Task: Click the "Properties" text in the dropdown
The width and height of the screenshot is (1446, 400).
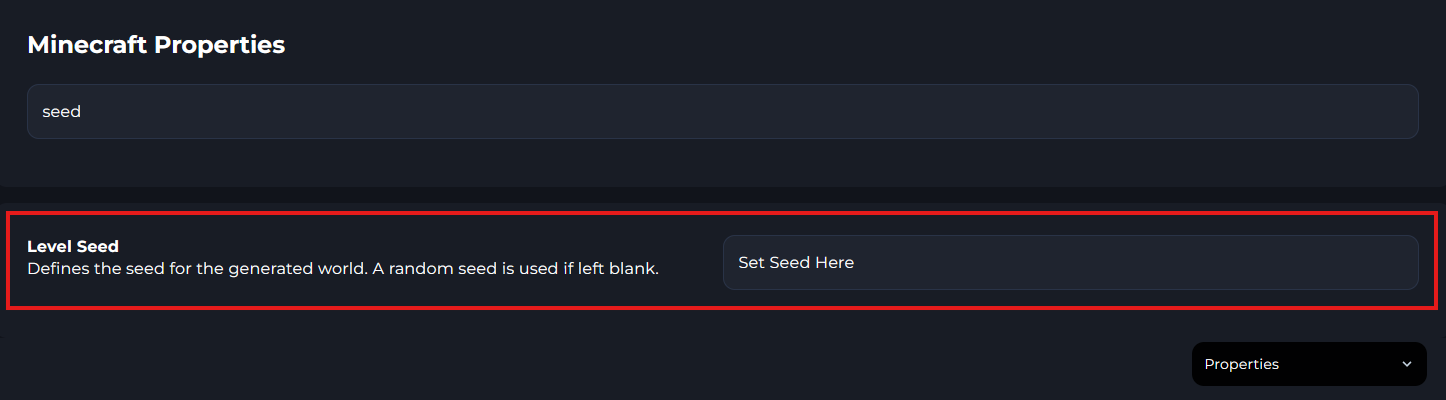Action: [x=1241, y=365]
